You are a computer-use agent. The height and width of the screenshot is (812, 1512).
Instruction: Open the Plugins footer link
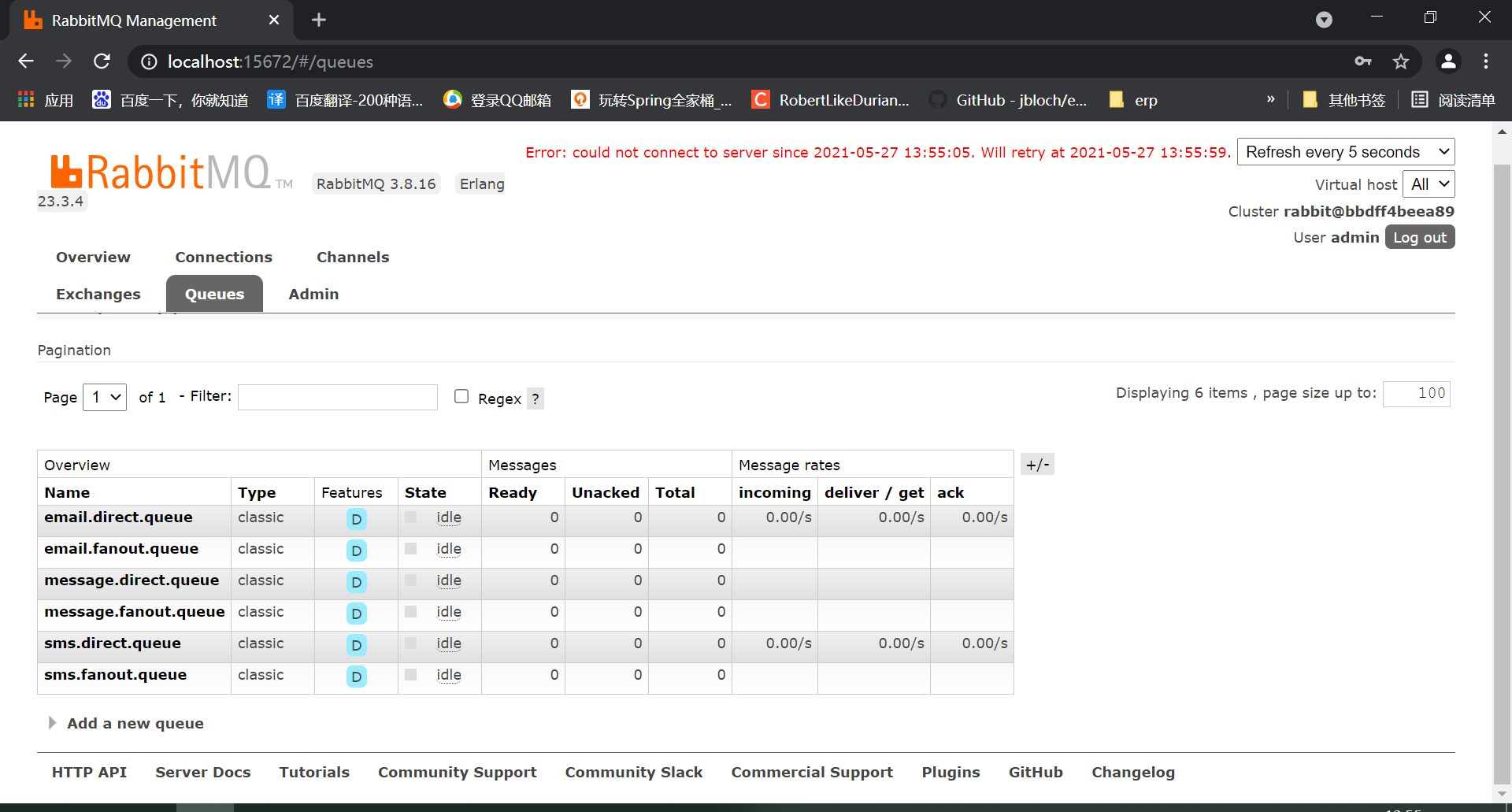click(x=951, y=773)
